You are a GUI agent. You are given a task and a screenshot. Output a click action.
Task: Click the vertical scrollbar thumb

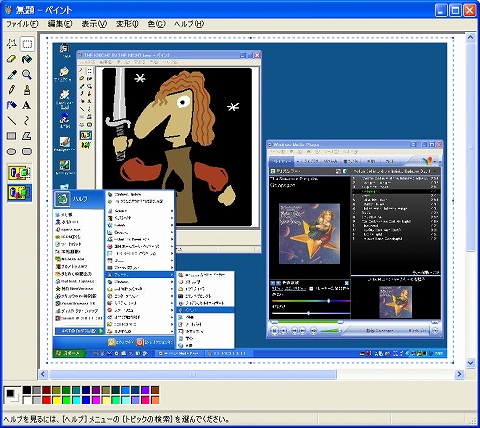pos(470,147)
